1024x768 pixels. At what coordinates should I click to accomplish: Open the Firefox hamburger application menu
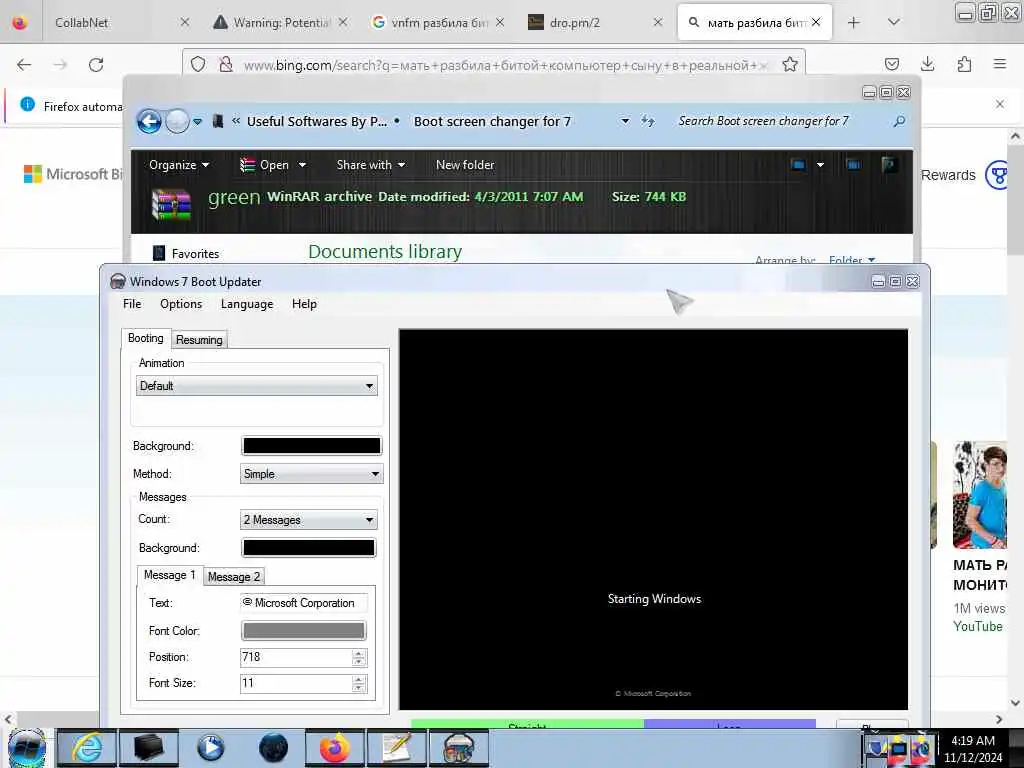(x=1000, y=64)
